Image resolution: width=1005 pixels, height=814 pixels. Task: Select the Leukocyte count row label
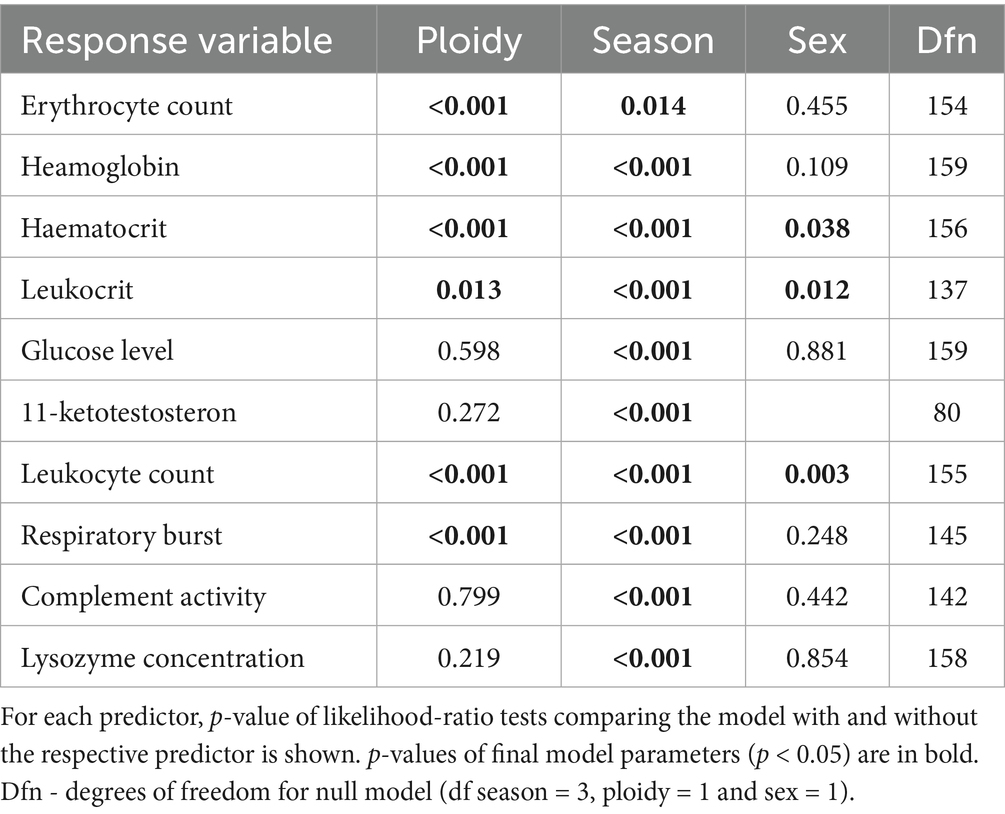point(117,474)
